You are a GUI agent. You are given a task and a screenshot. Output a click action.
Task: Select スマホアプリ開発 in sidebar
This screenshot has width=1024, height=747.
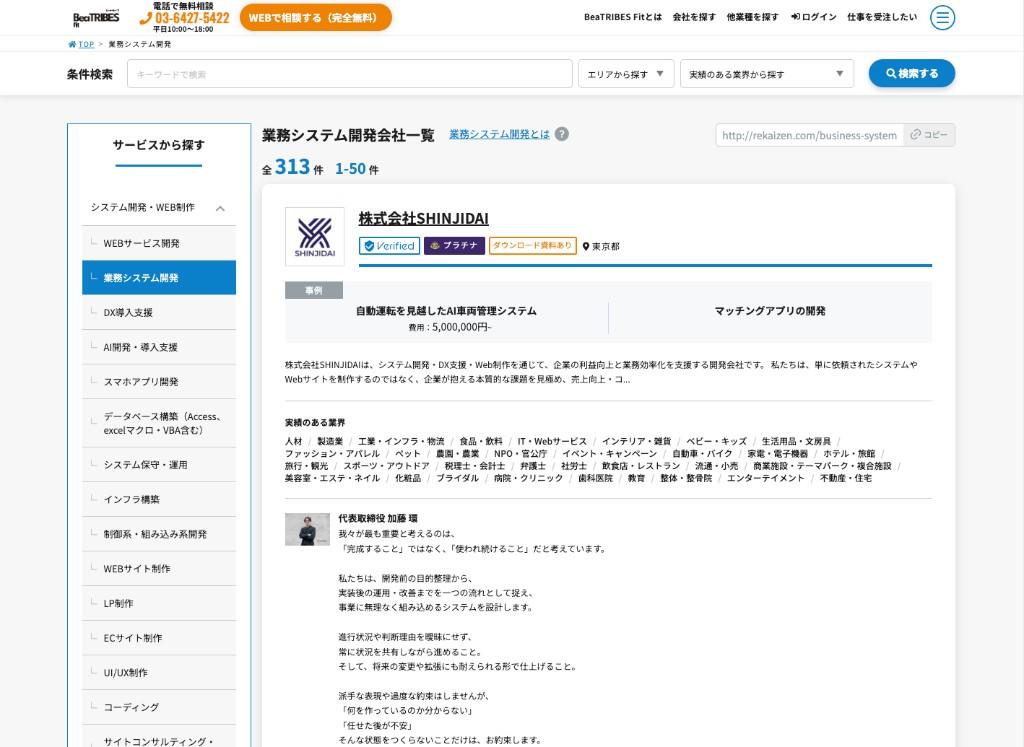click(x=159, y=381)
